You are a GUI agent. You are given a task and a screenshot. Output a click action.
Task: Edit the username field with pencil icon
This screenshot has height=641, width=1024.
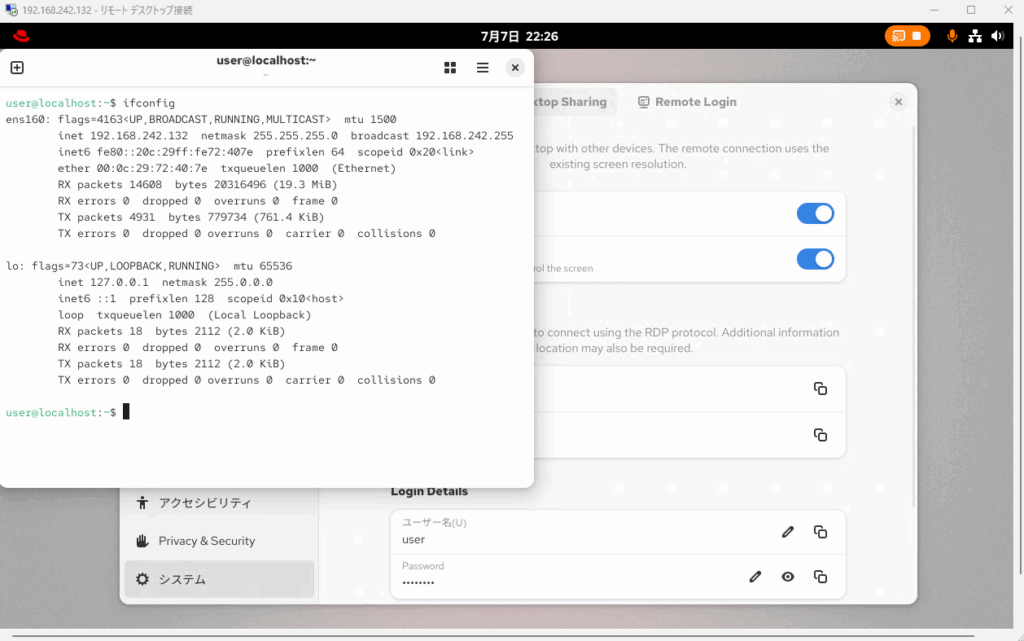(788, 532)
